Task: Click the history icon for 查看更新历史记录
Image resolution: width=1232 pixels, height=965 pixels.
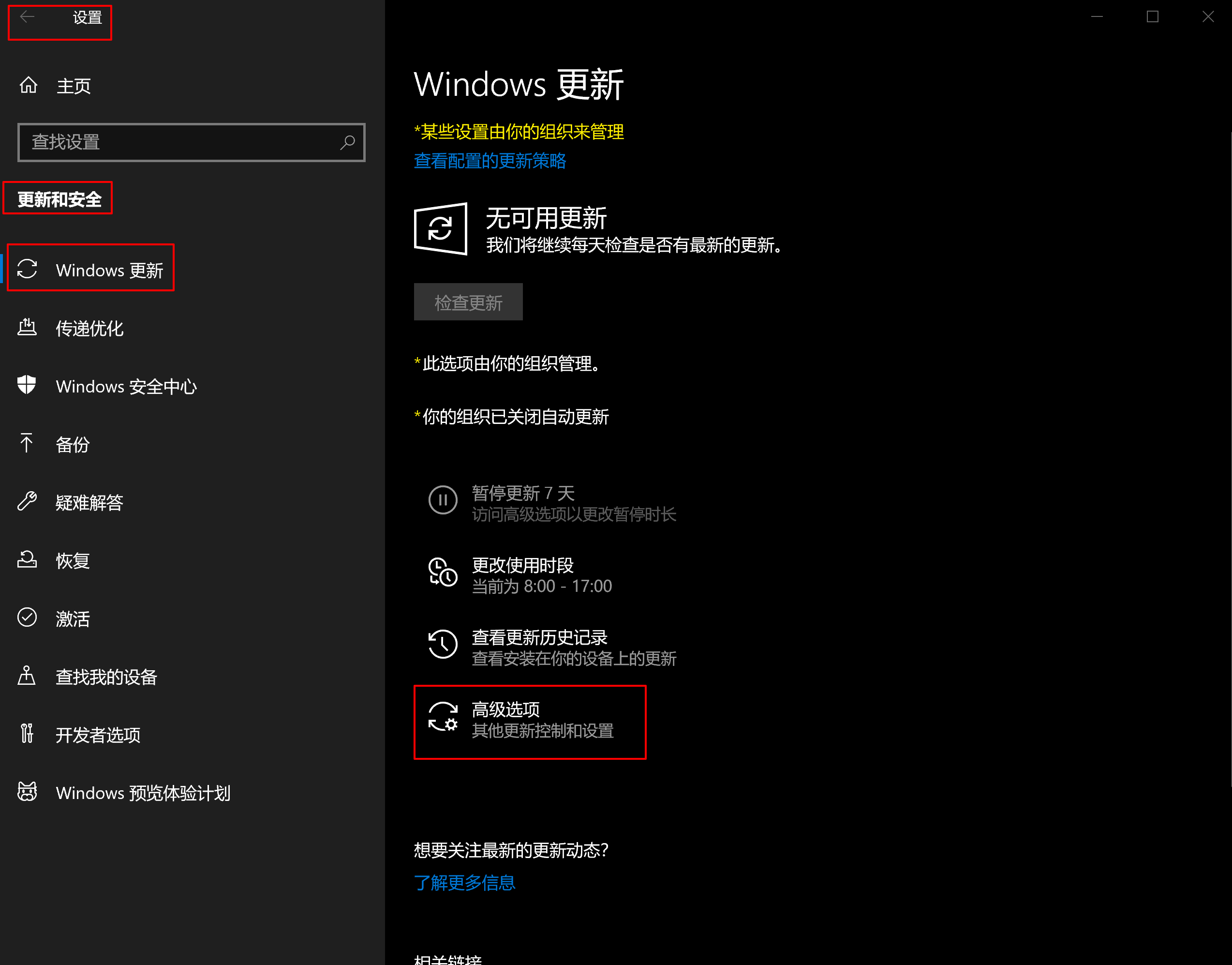Action: click(x=443, y=645)
